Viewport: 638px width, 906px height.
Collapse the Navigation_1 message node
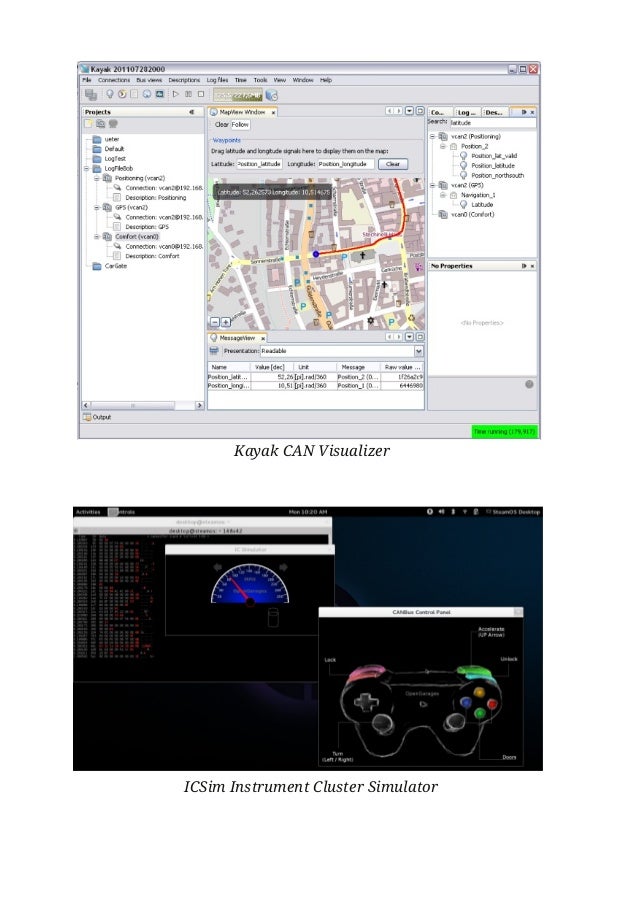click(443, 195)
